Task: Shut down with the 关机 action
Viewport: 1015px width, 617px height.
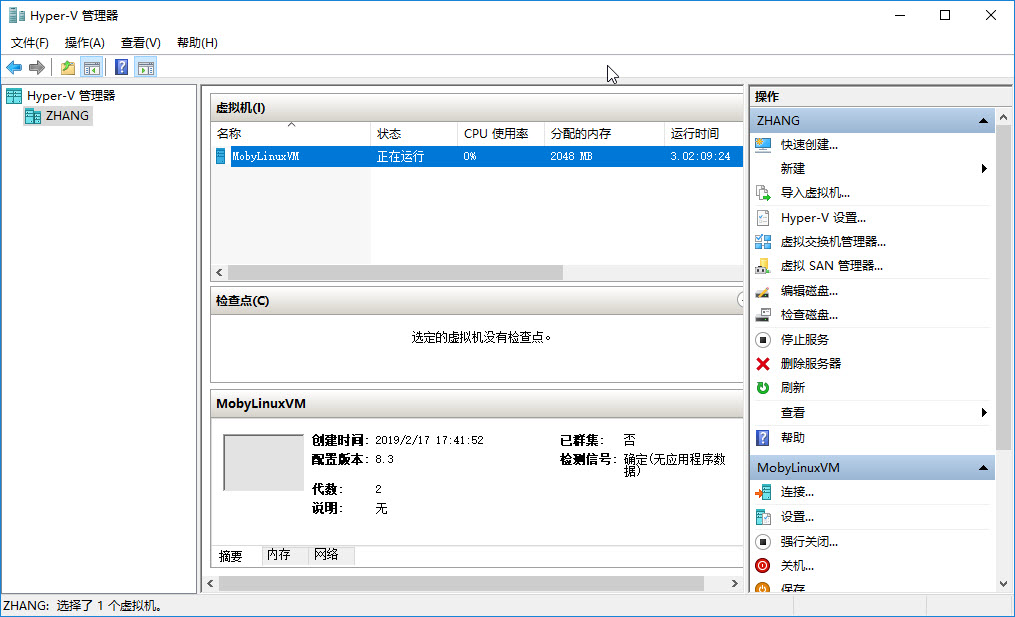Action: [763, 565]
